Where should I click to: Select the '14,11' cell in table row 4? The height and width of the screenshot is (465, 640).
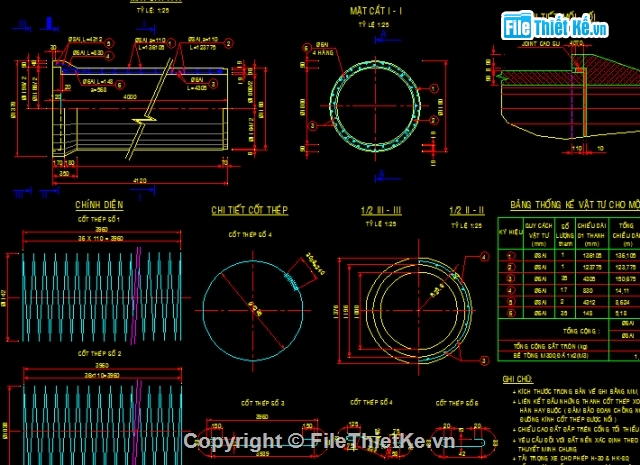click(x=622, y=291)
